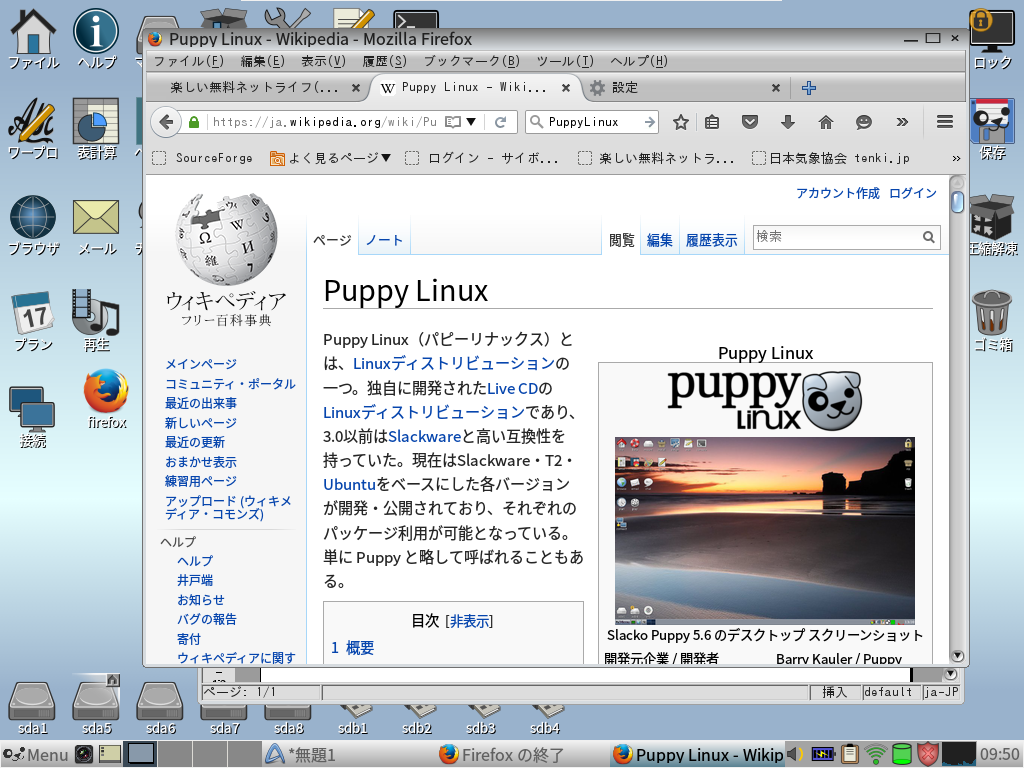
Task: Open the 履歴(S) menu
Action: (385, 61)
